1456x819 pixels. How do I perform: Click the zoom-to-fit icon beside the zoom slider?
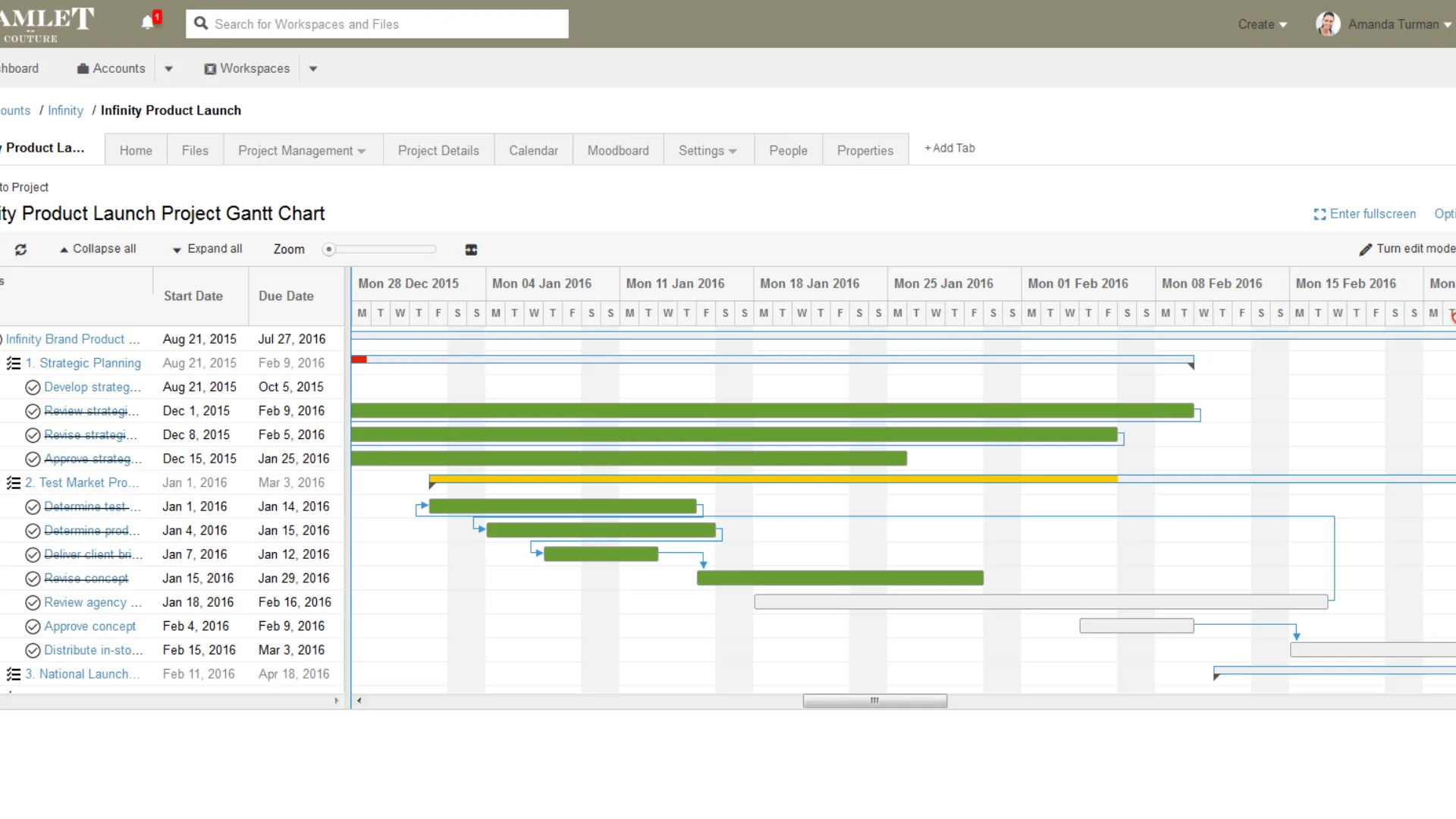point(471,249)
